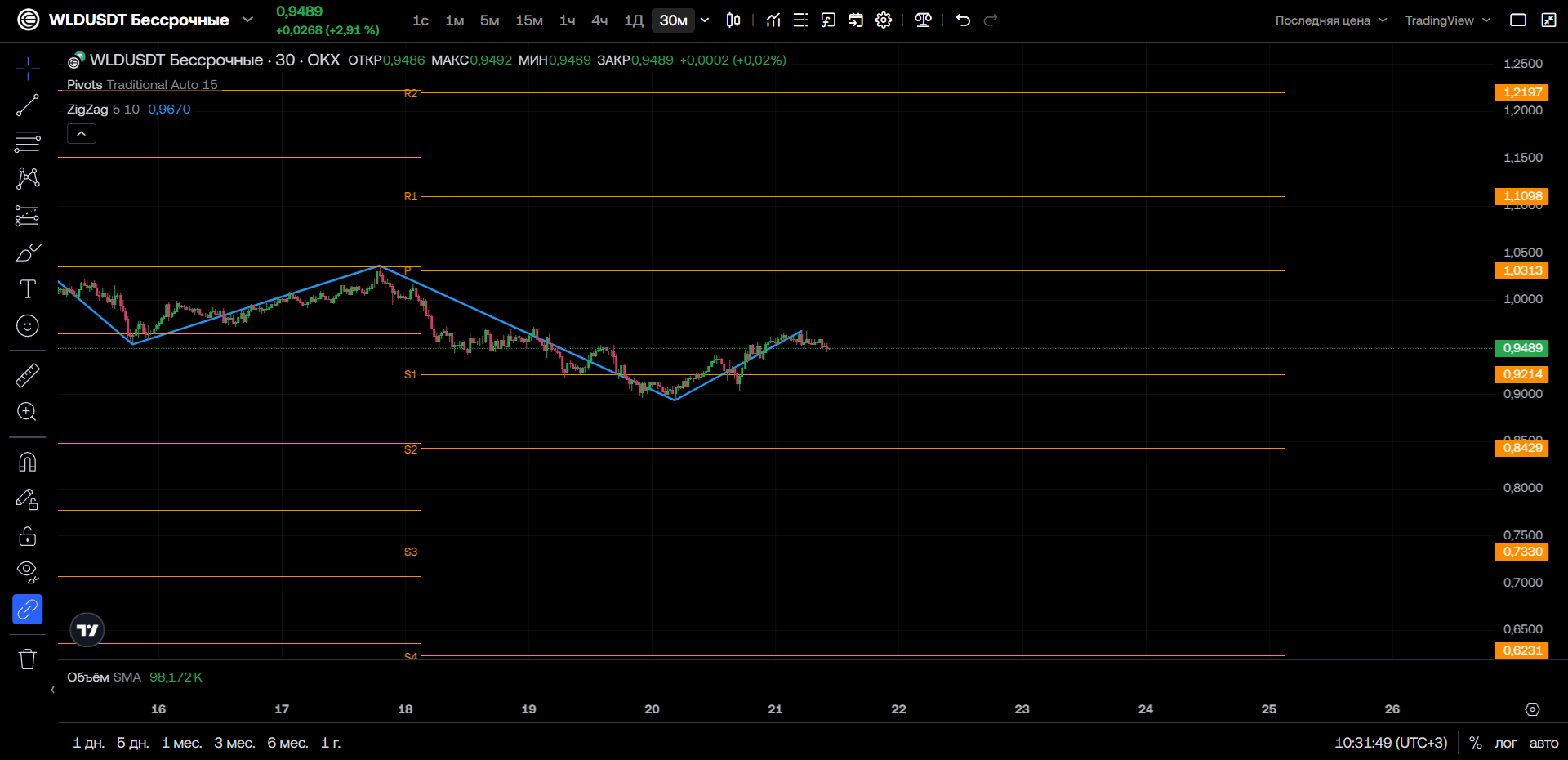Viewport: 1568px width, 760px height.
Task: Activate the zoom in tool
Action: click(28, 412)
